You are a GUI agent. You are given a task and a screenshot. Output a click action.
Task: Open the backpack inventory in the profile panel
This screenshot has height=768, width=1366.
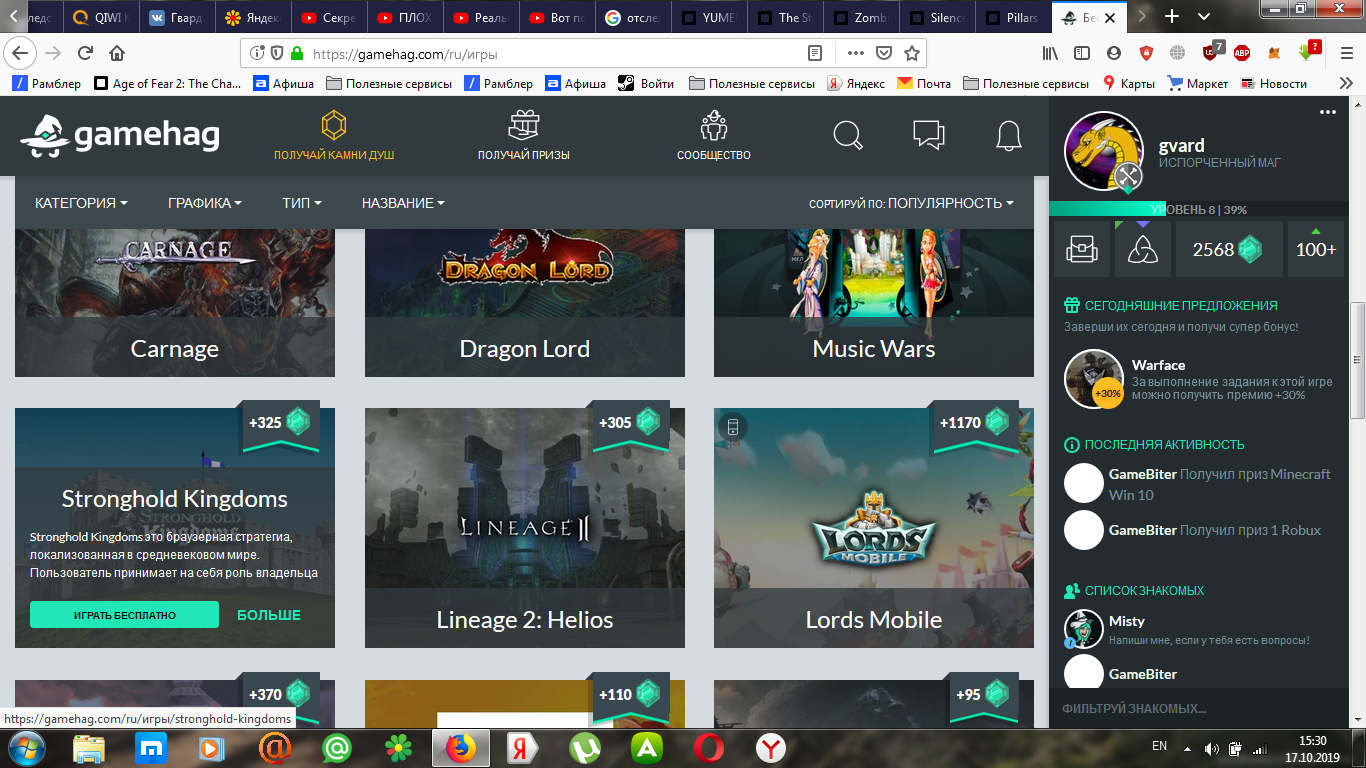point(1082,249)
